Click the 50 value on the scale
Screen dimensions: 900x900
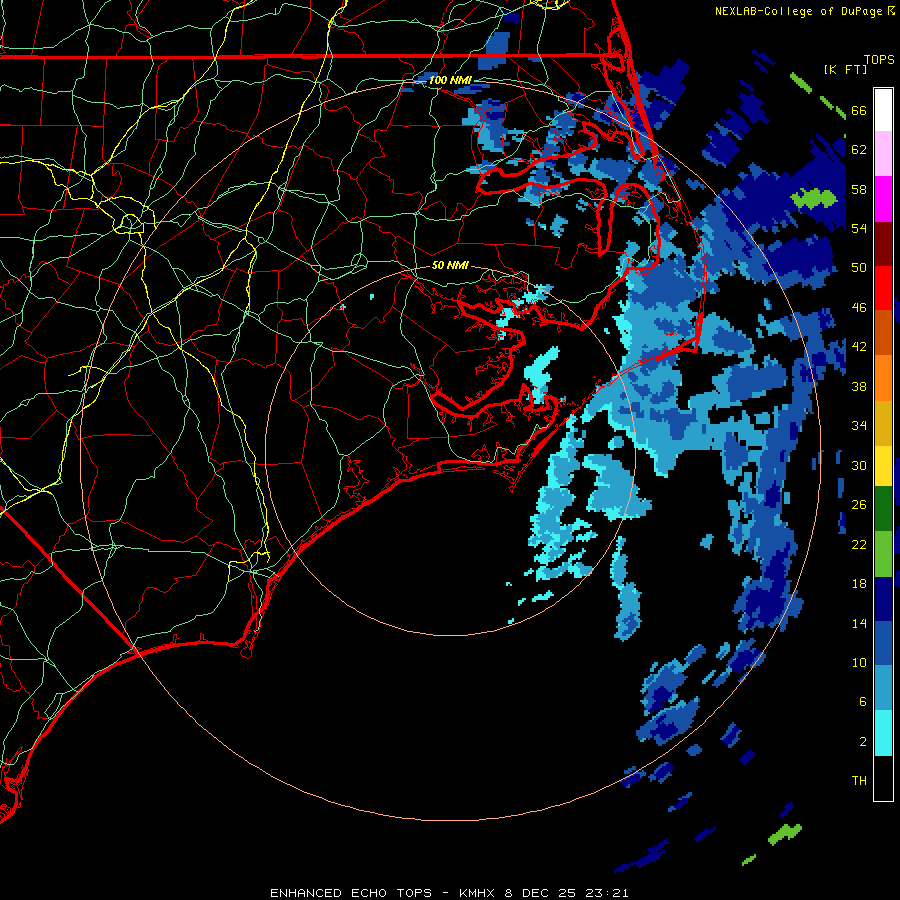[x=859, y=268]
